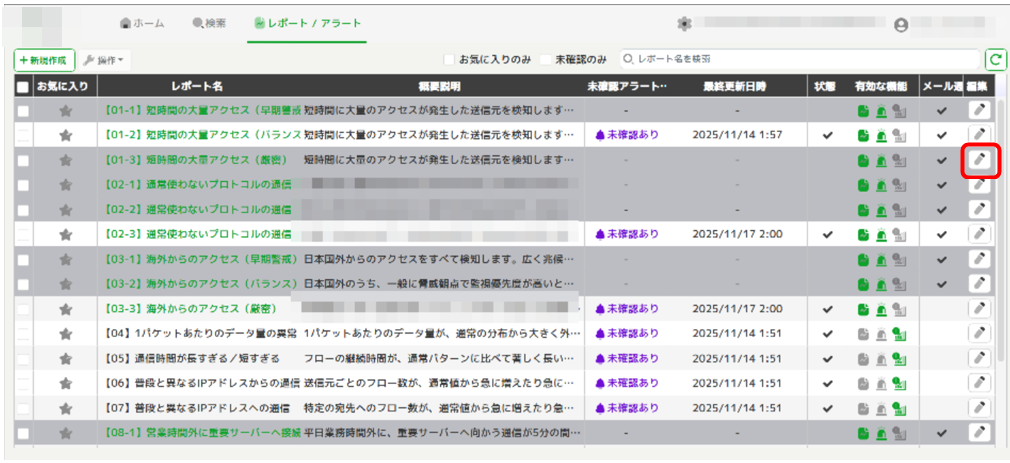The width and height of the screenshot is (1010, 463).
Task: Select the 【03-2】 row checkbox
Action: click(23, 284)
